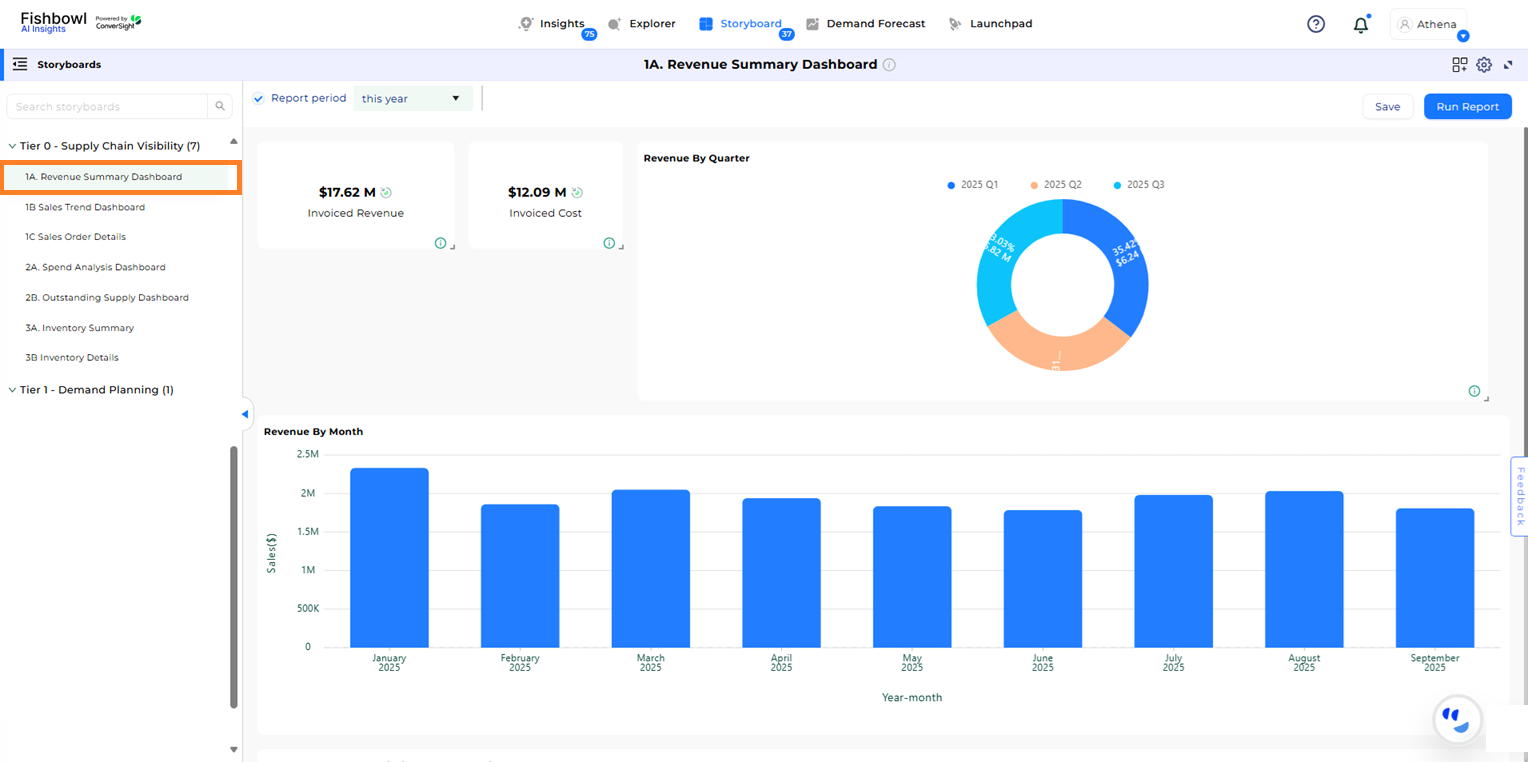Save the Revenue Summary Dashboard

click(x=1387, y=106)
